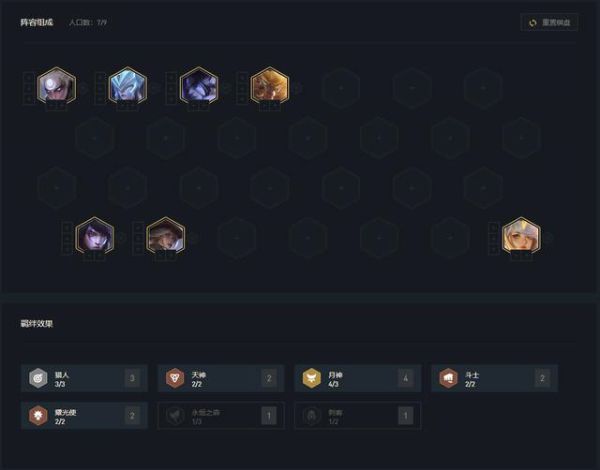Select the white-haired Aphelios champion portrait
600x470 pixels.
click(56, 86)
